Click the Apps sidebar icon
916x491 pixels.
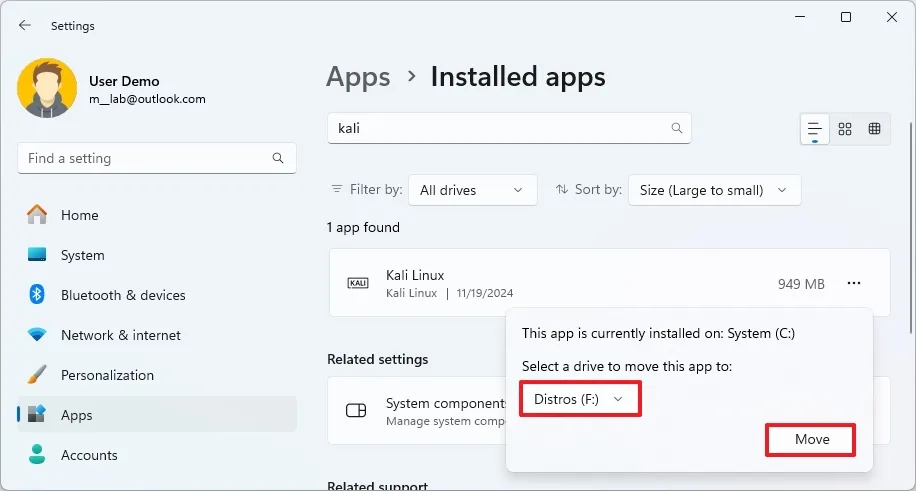[x=37, y=414]
